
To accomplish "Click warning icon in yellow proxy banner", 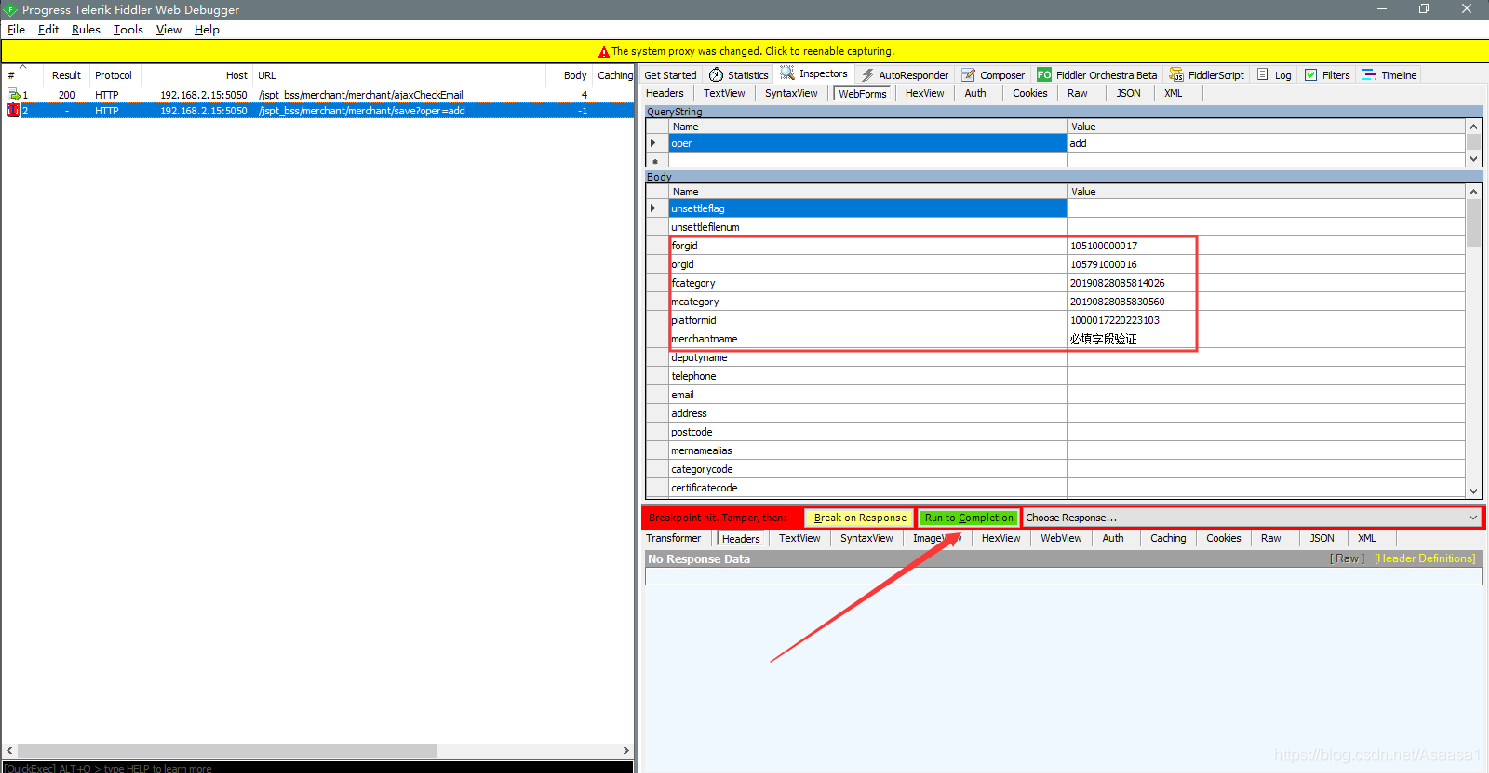I will 604,51.
